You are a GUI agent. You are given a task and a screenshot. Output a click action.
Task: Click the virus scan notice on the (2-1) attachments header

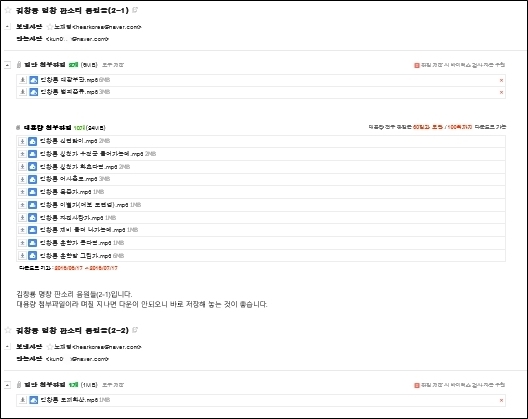459,65
